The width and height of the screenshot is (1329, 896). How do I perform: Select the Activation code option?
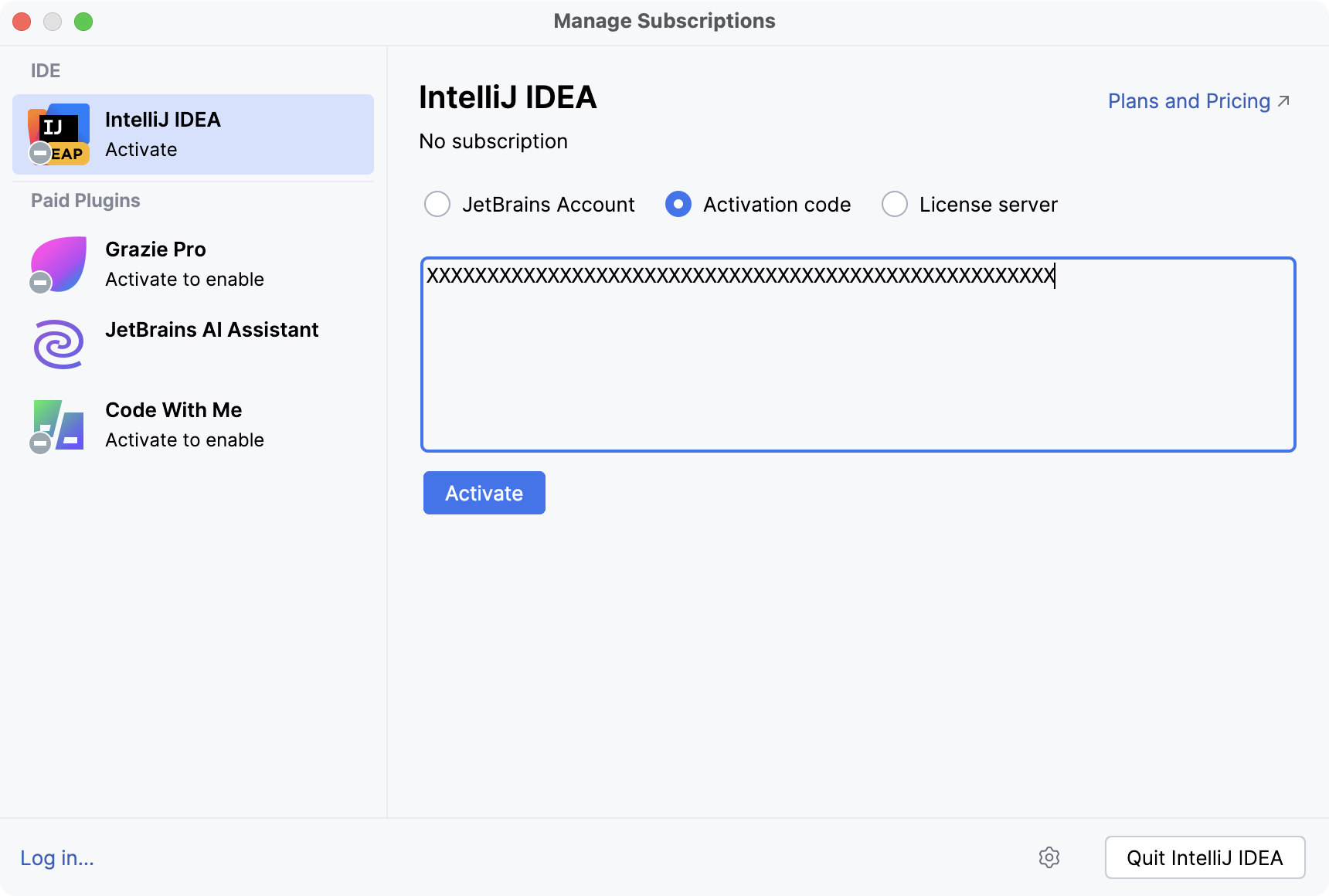pyautogui.click(x=678, y=204)
